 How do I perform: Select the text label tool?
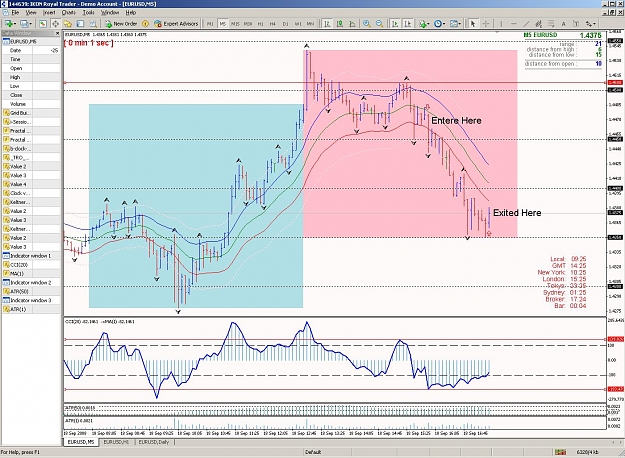point(576,24)
